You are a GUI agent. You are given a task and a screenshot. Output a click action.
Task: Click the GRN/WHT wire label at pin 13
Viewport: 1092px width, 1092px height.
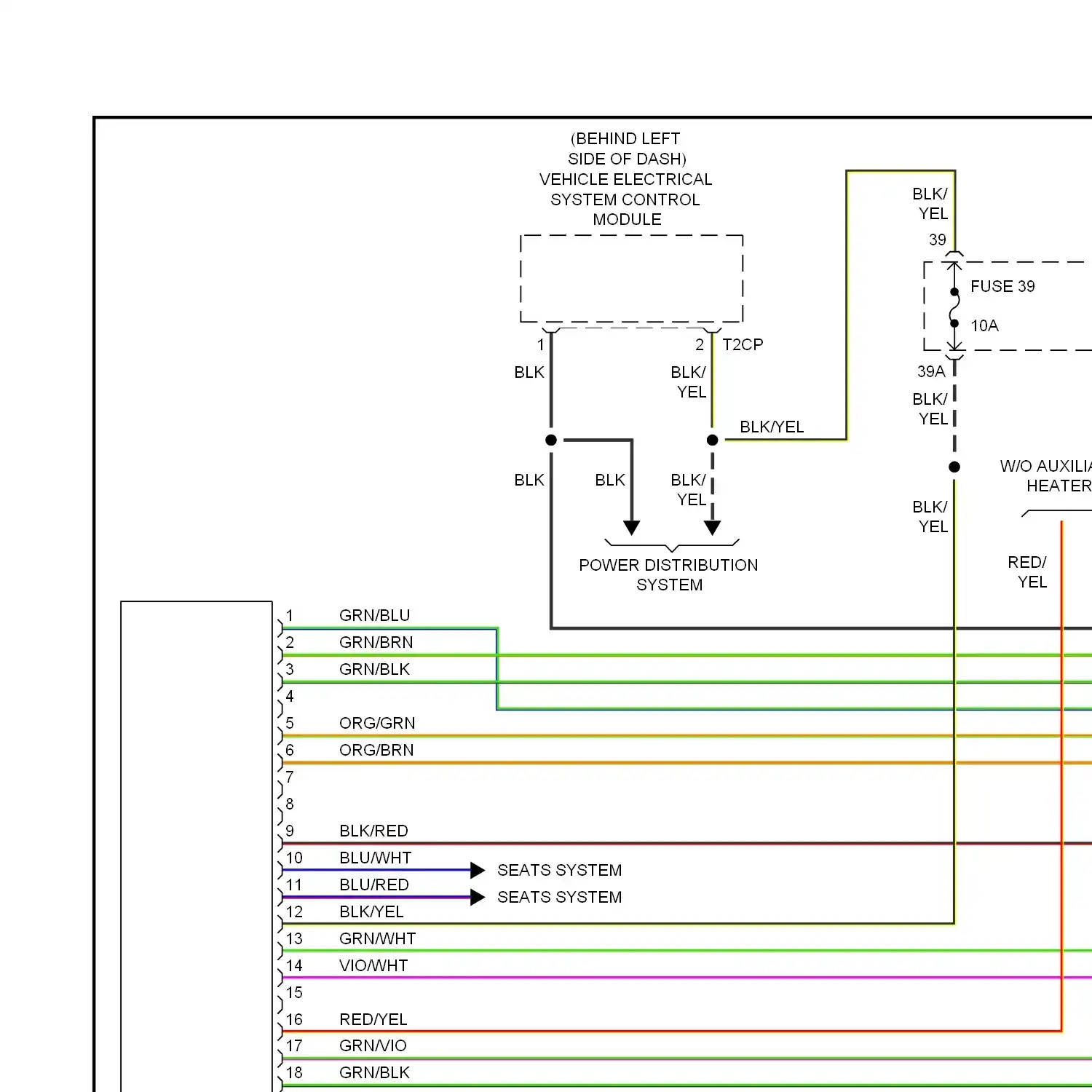pos(377,938)
